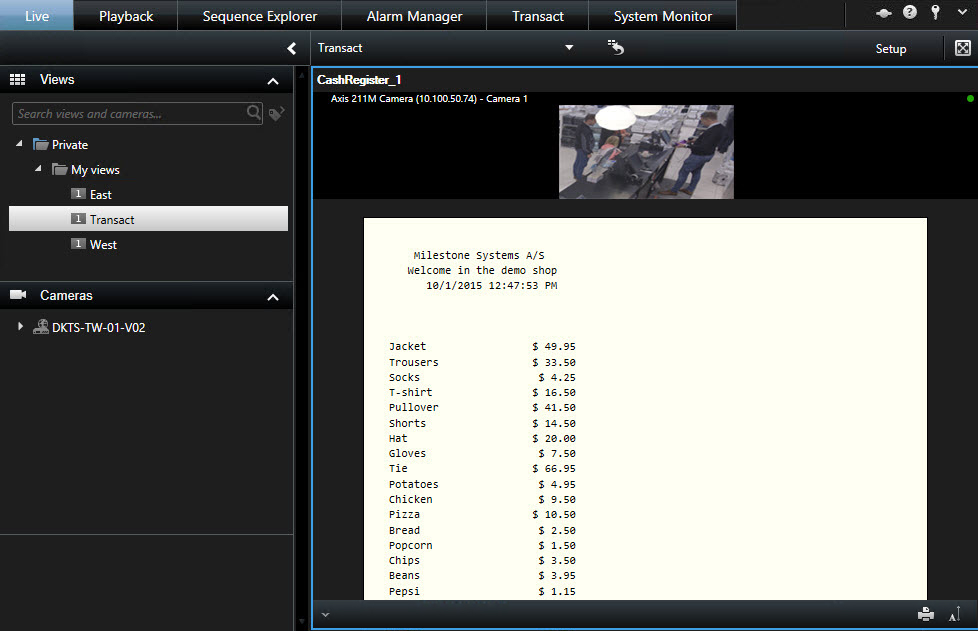Image resolution: width=978 pixels, height=631 pixels.
Task: Click the font size icon beside print
Action: (x=956, y=614)
